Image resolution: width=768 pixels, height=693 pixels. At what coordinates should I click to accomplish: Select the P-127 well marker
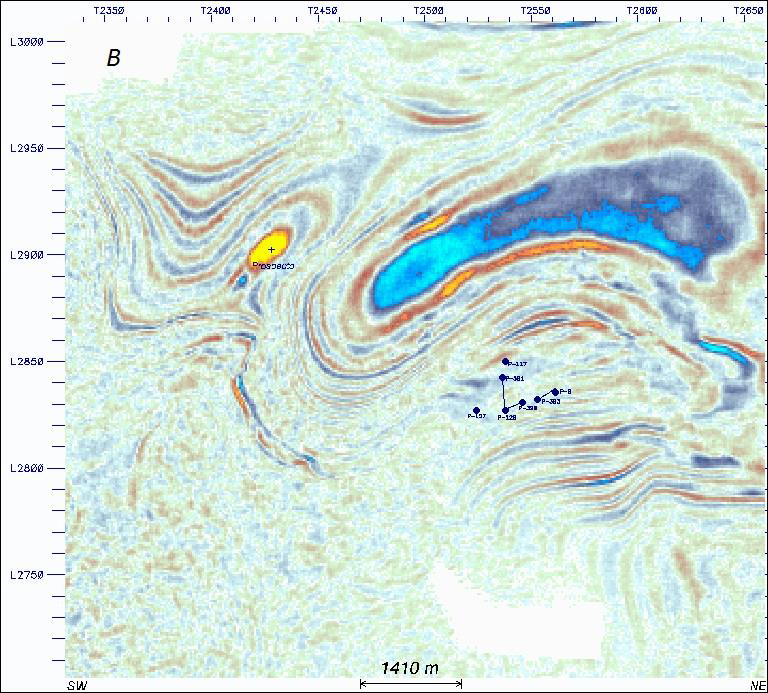[476, 410]
